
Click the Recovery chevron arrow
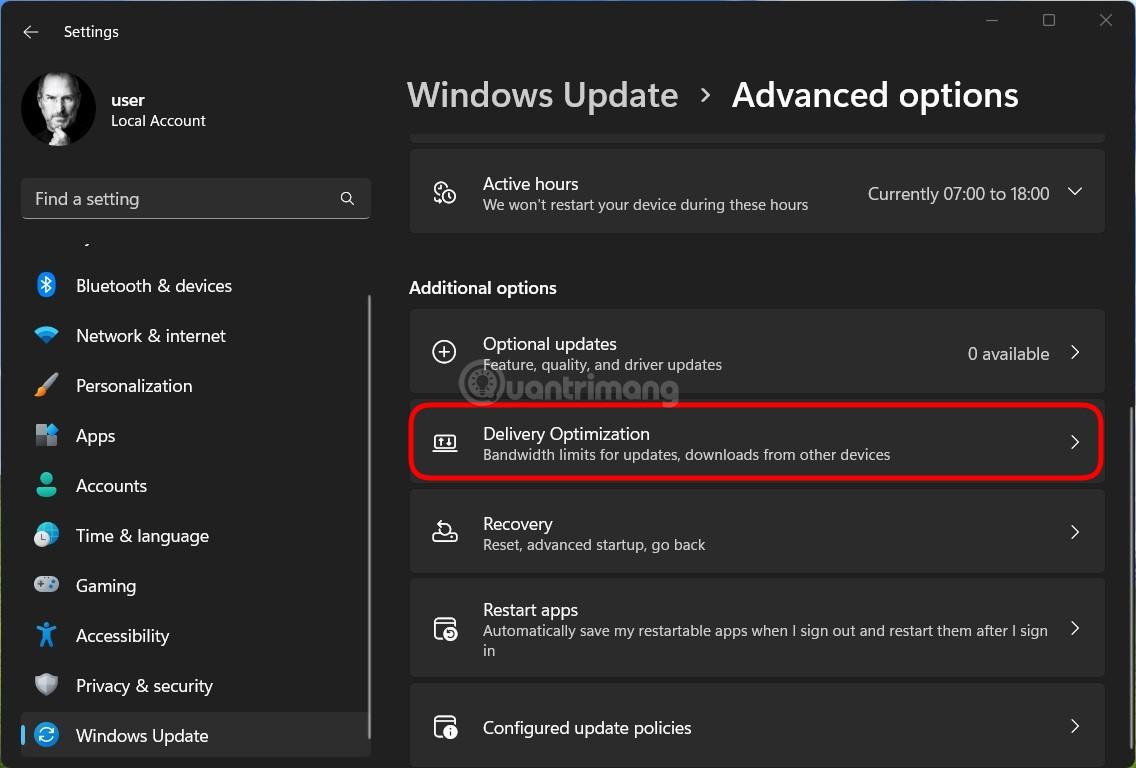1075,532
